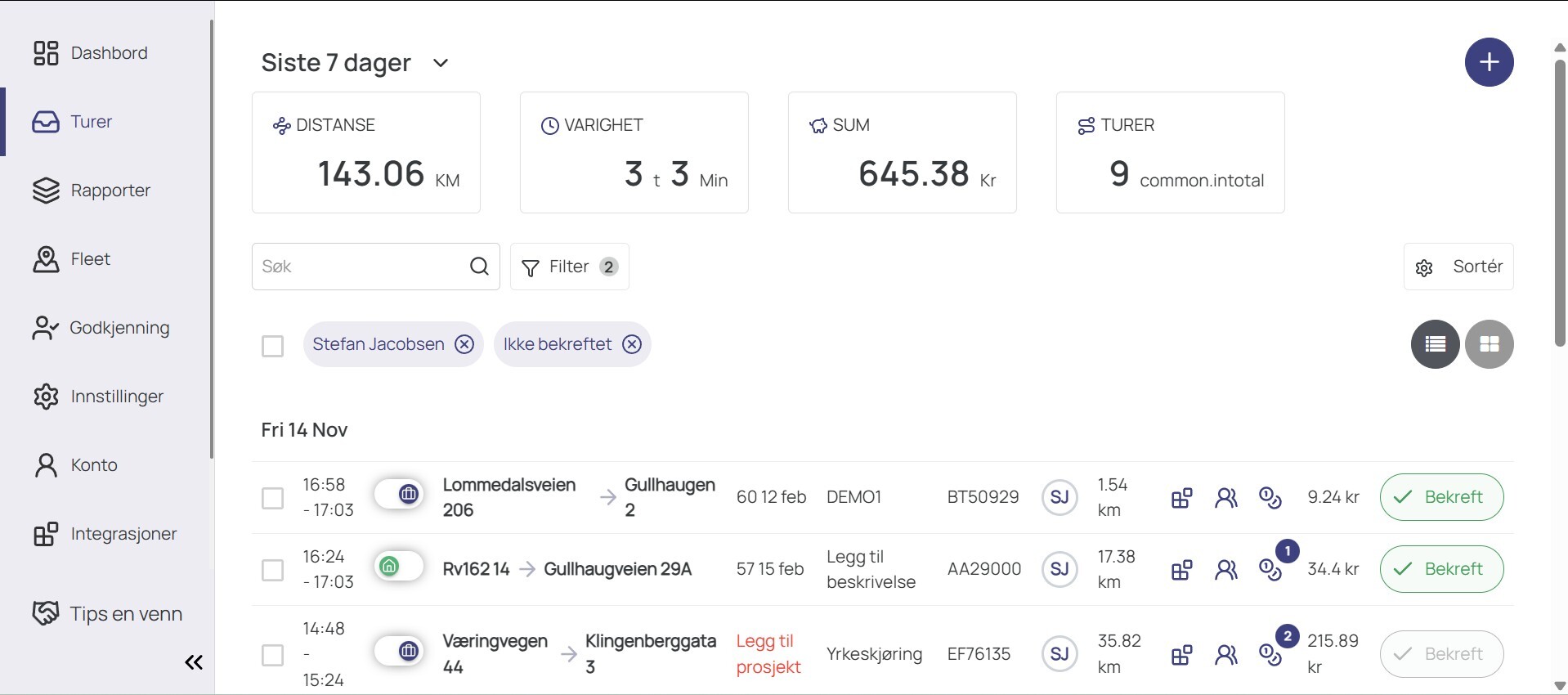Open Godkjenning from the sidebar
Image resolution: width=1568 pixels, height=695 pixels.
(119, 328)
